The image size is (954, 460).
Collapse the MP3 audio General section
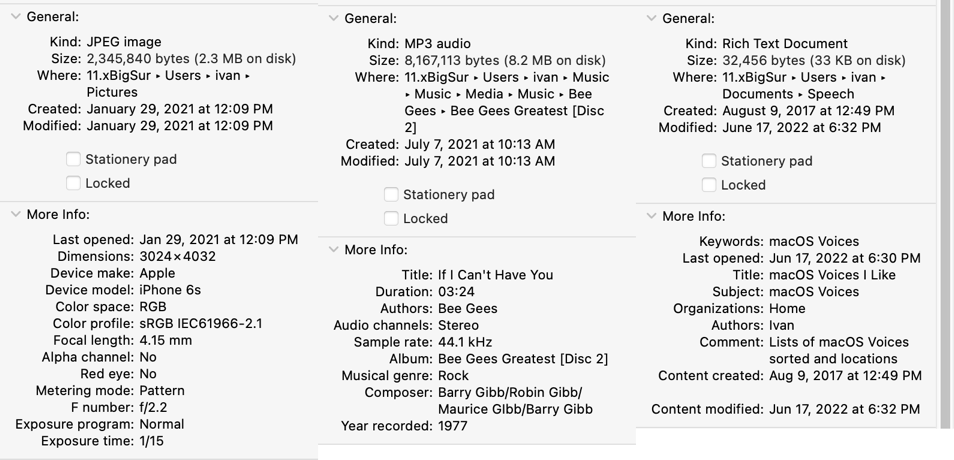[x=333, y=18]
